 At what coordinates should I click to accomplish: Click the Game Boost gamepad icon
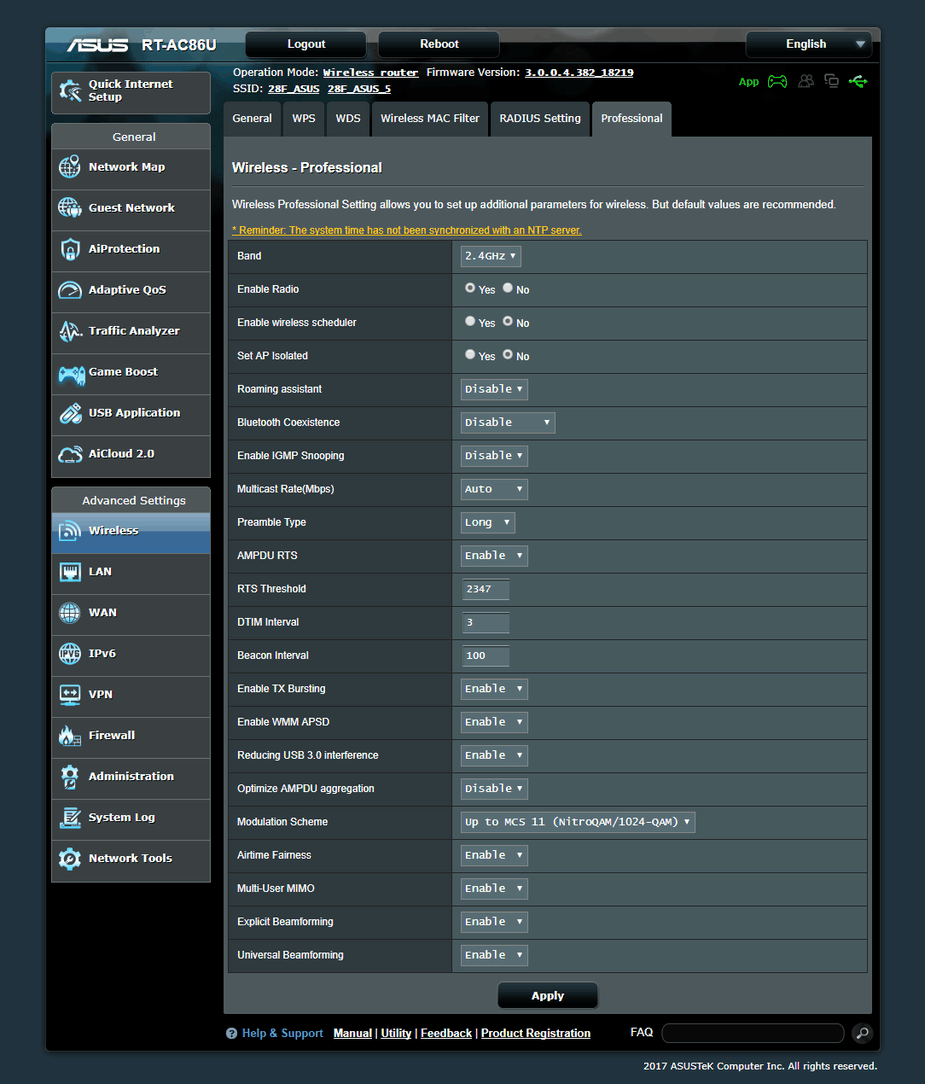pos(71,374)
